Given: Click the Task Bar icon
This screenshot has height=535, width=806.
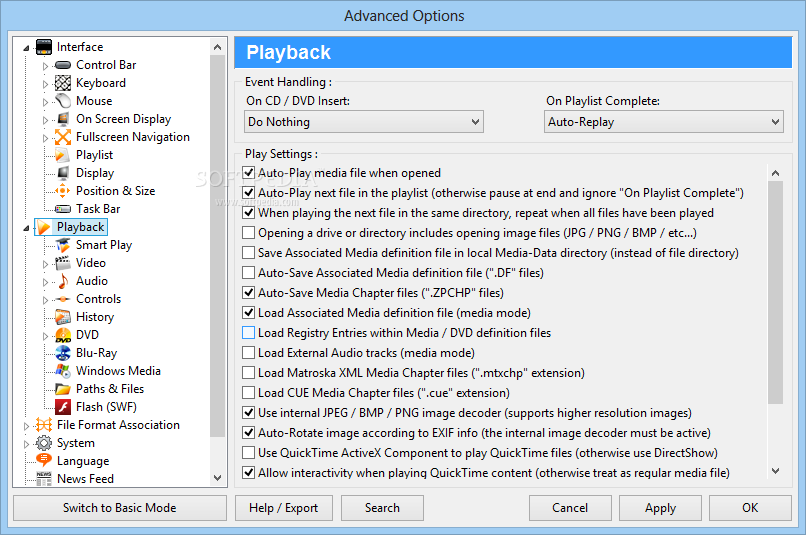Looking at the screenshot, I should click(63, 209).
